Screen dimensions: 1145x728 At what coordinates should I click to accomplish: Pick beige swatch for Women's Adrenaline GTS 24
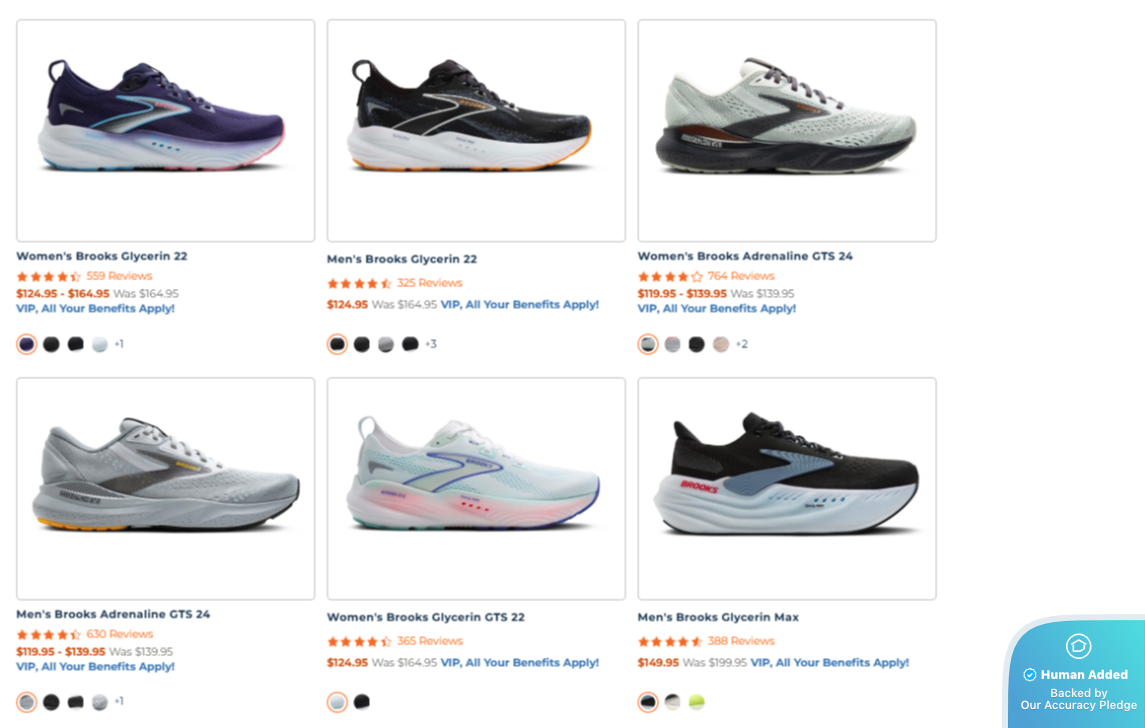tap(721, 344)
